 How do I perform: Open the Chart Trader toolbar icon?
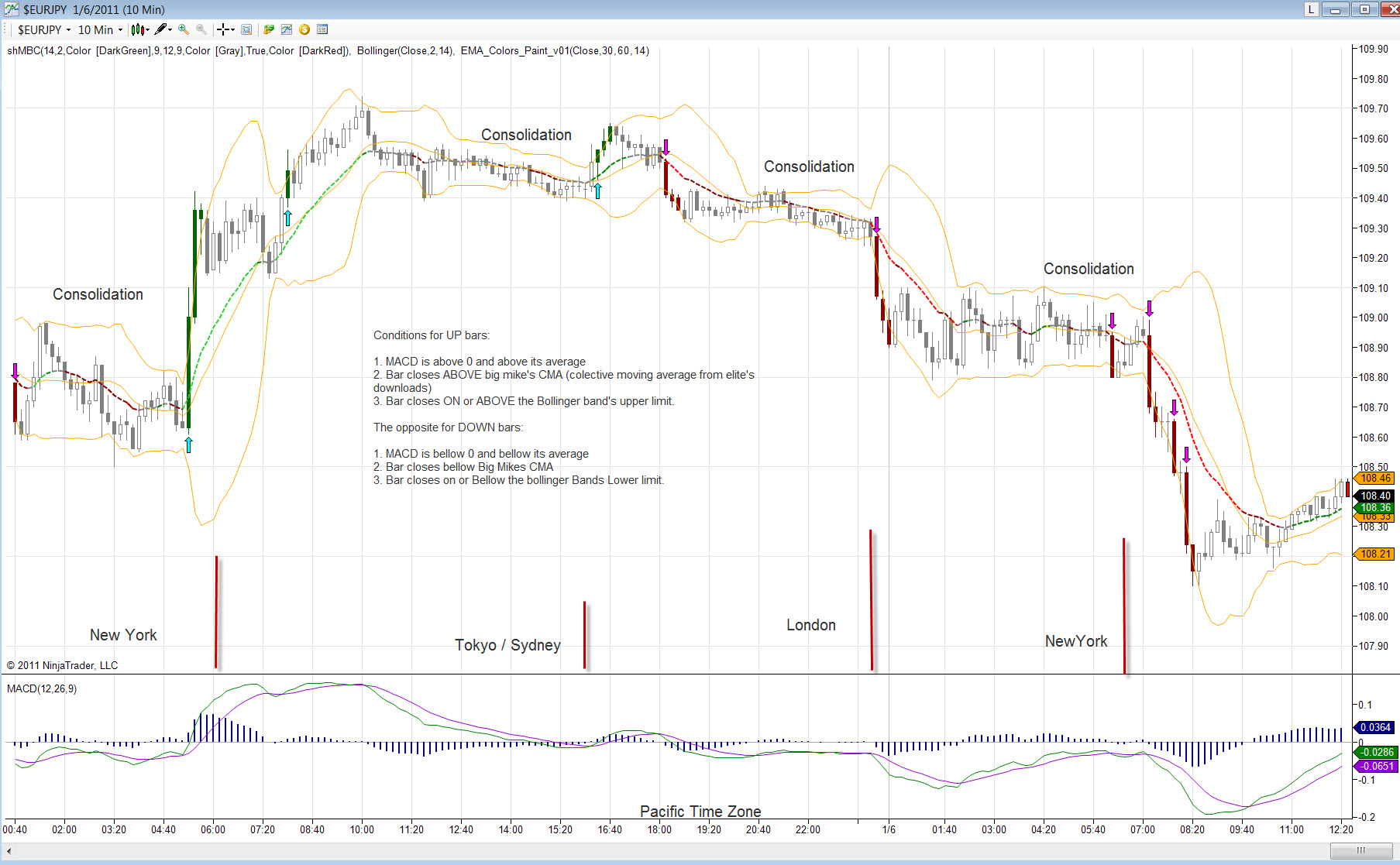269,29
